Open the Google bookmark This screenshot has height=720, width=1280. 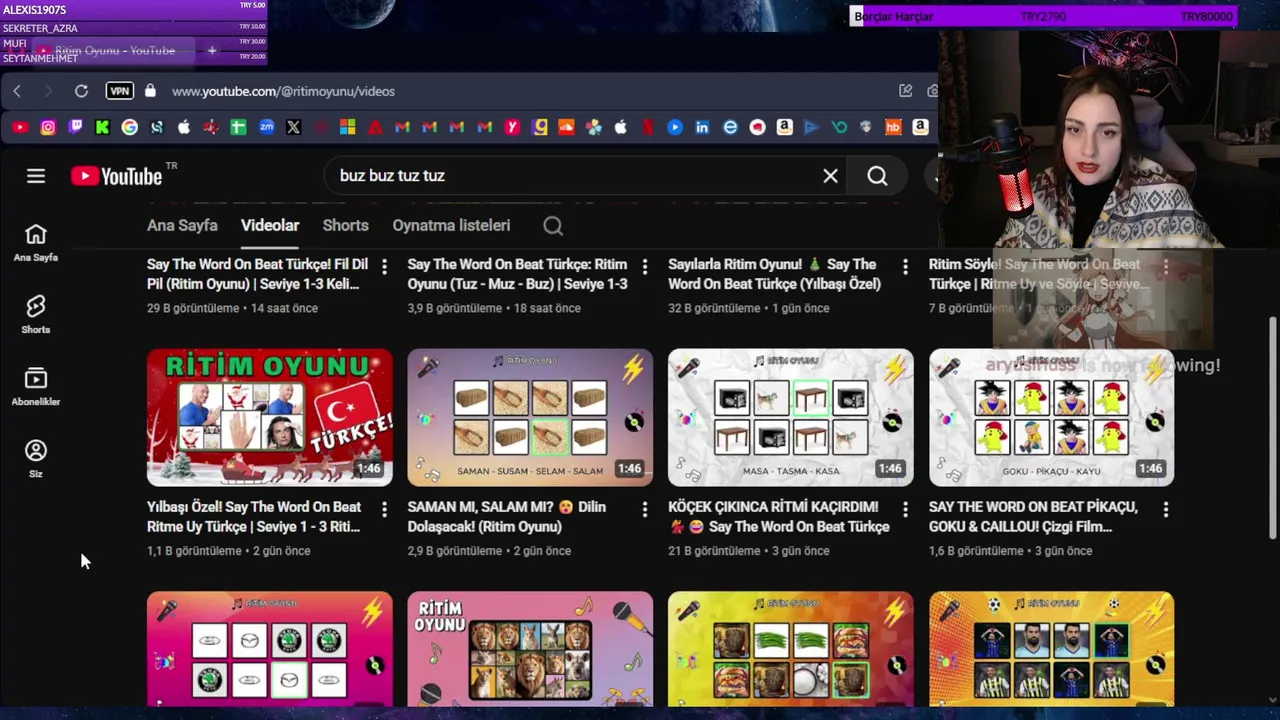[x=130, y=127]
